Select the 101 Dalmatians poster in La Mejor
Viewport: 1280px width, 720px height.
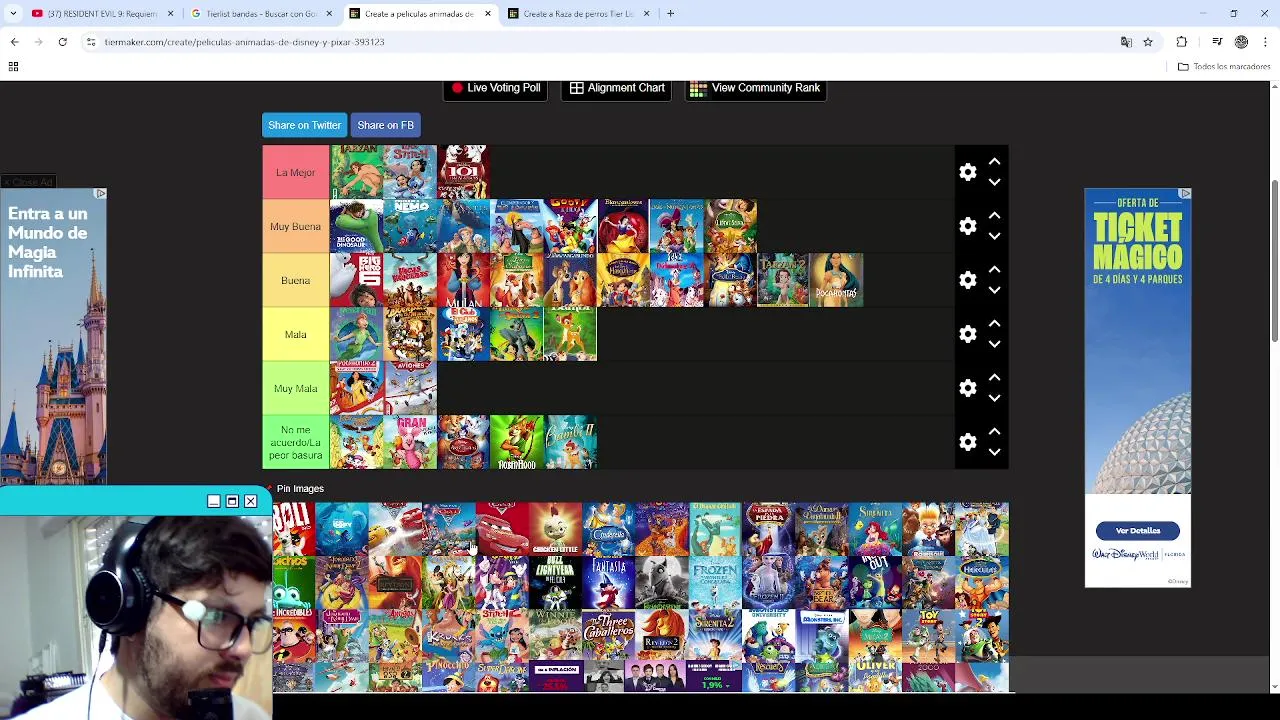click(x=463, y=172)
